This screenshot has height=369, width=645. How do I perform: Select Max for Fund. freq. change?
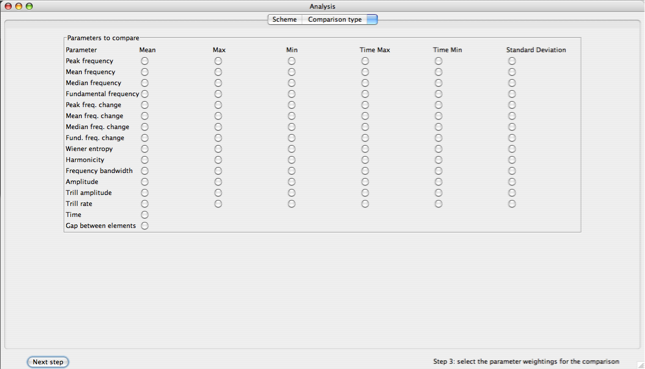[218, 138]
